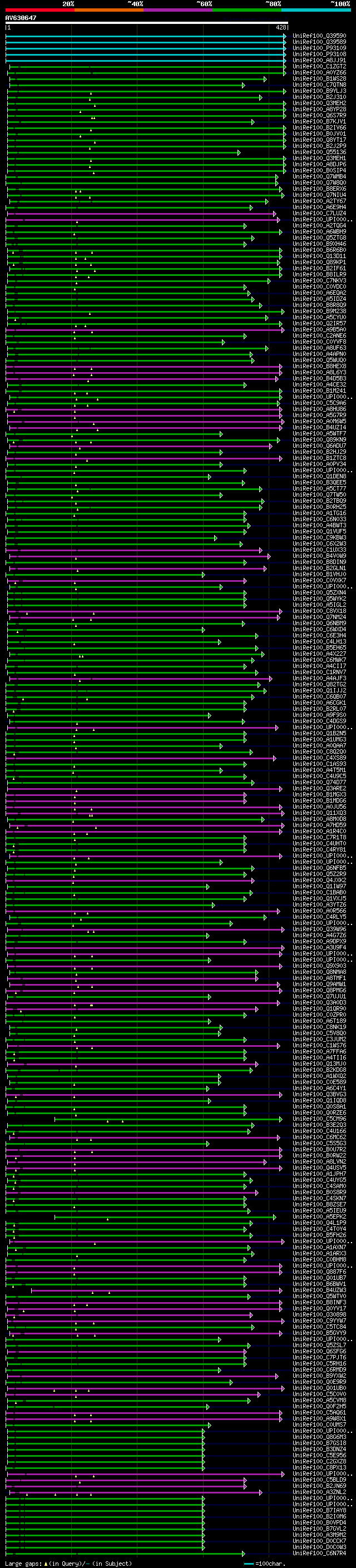This screenshot has height=1568, width=356.
Task: Select the UniRef100_B8ERX6 label
Action: point(319,189)
